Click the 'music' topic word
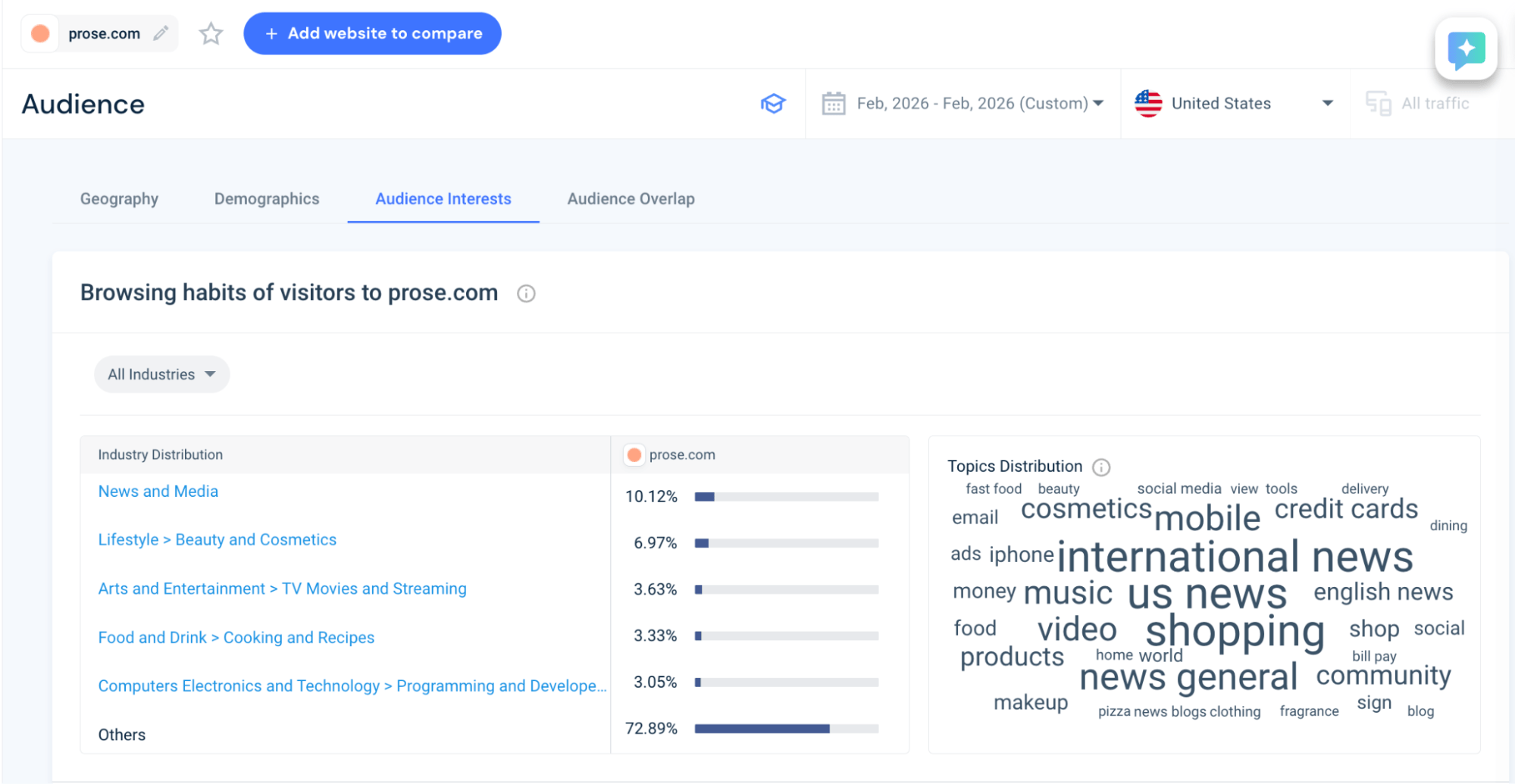Image resolution: width=1515 pixels, height=784 pixels. click(1068, 592)
